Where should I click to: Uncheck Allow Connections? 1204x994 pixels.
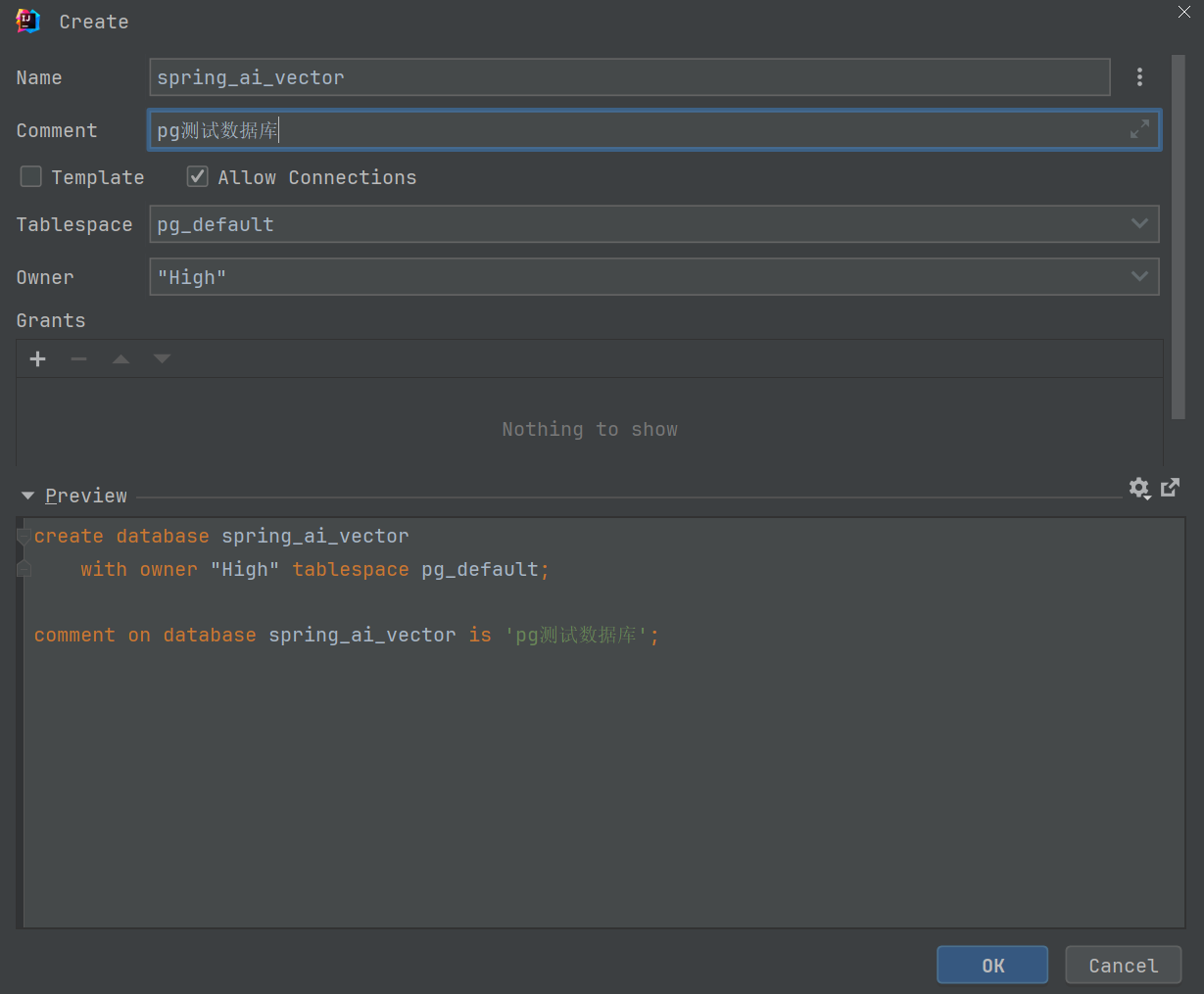pyautogui.click(x=198, y=176)
